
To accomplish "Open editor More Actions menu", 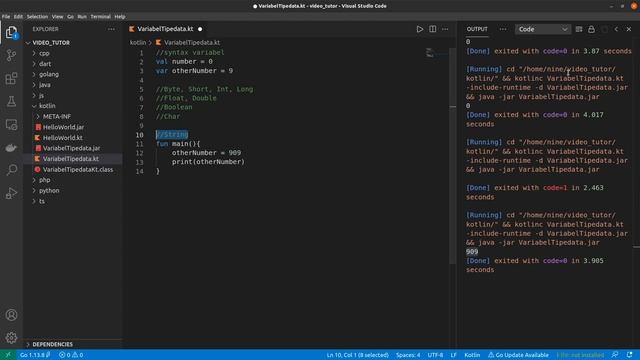I will (x=445, y=29).
